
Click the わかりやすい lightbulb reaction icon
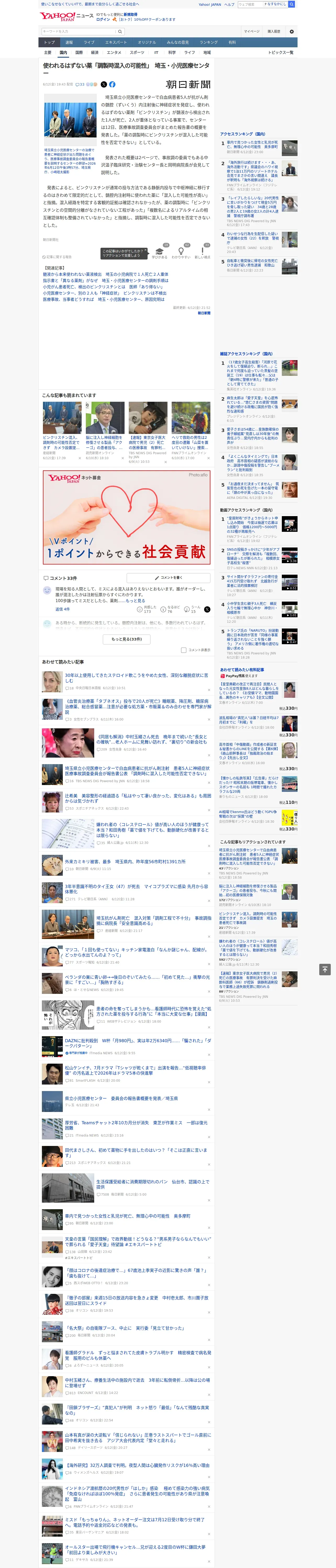tap(181, 251)
